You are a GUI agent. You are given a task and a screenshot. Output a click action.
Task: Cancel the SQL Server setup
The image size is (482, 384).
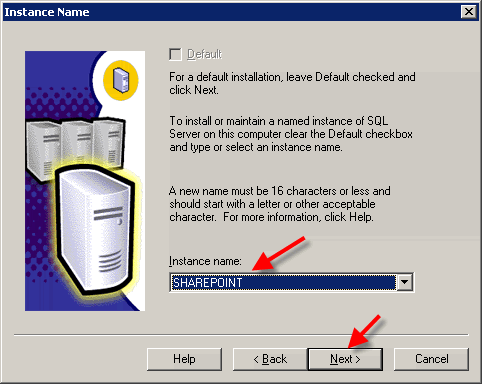tap(431, 359)
